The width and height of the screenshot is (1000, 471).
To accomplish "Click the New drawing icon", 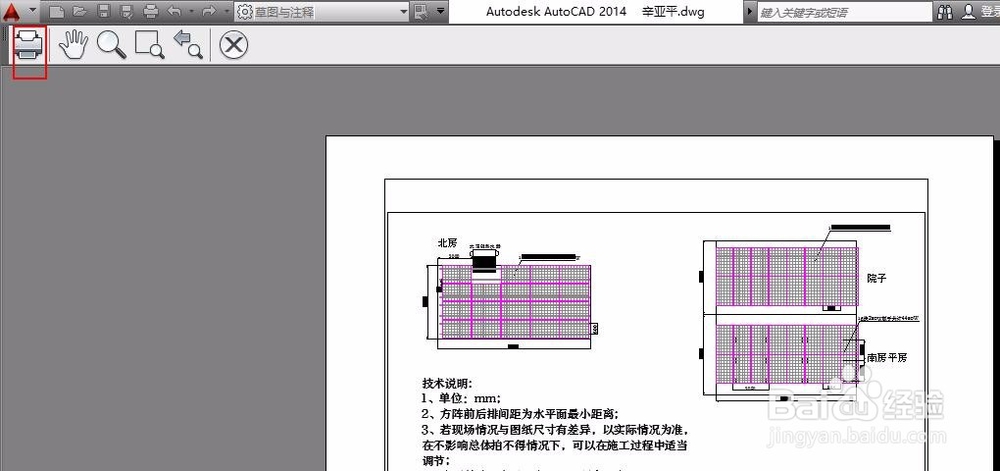I will pos(57,11).
